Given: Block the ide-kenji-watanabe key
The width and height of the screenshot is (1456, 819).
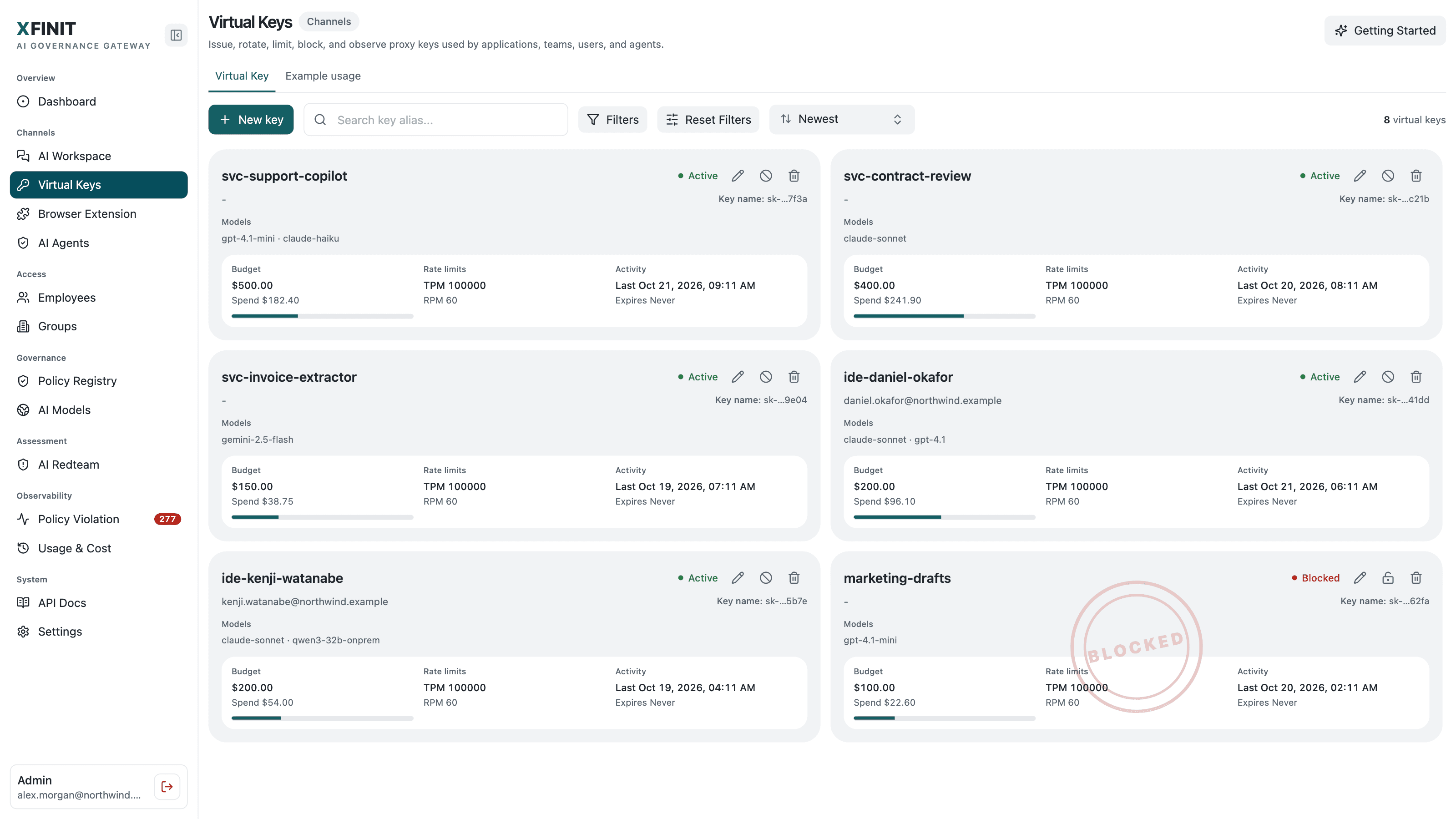Looking at the screenshot, I should click(x=766, y=578).
